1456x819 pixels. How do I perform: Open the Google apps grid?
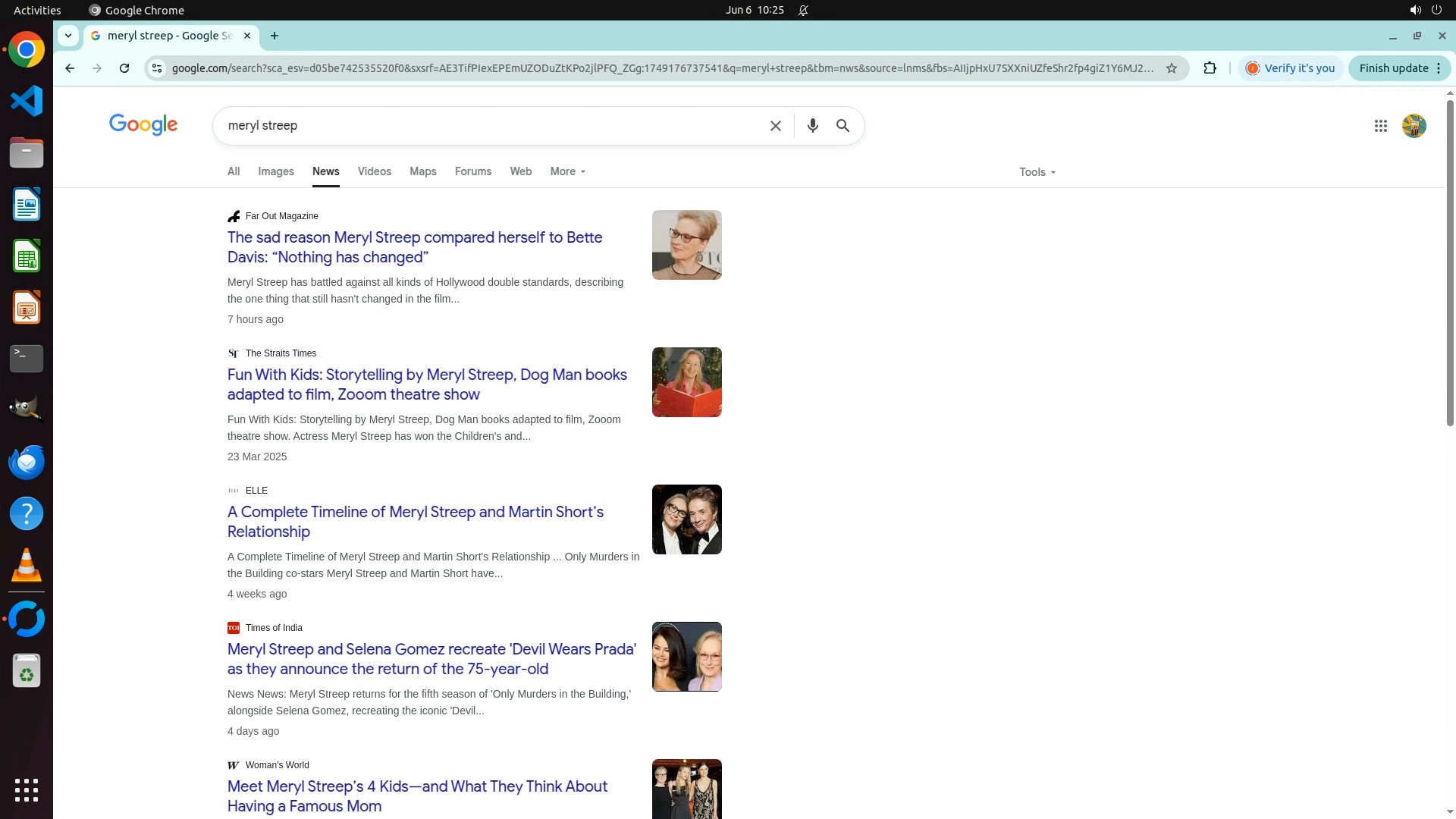pyautogui.click(x=1380, y=126)
